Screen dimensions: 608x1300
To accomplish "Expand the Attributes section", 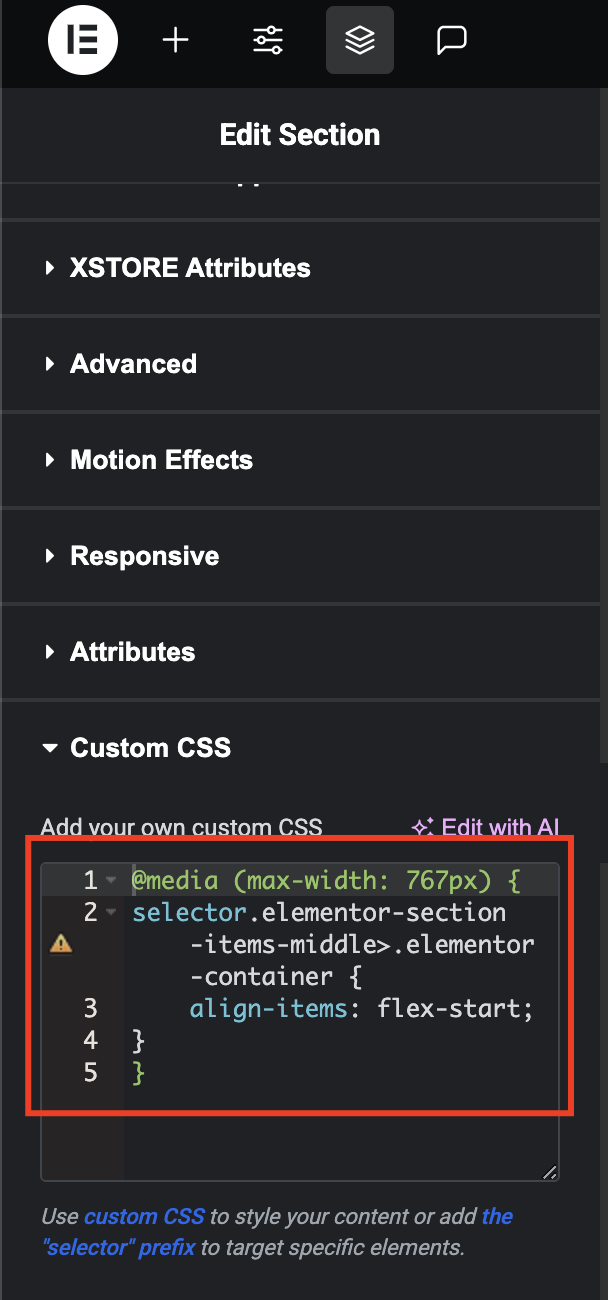I will [x=304, y=652].
